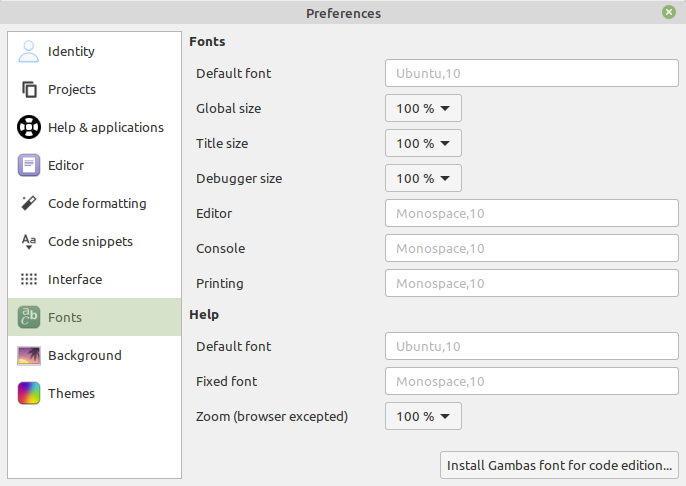This screenshot has width=686, height=486.
Task: Open the Title size dropdown
Action: point(423,143)
